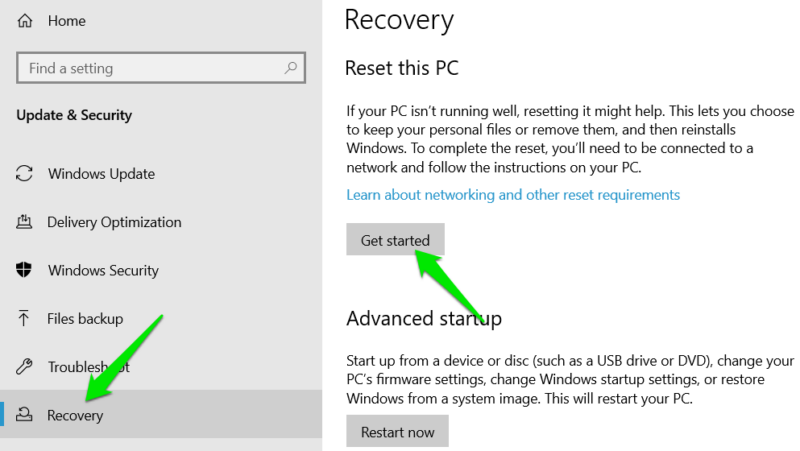This screenshot has height=451, width=800.
Task: Select Delivery Optimization in sidebar
Action: click(114, 222)
